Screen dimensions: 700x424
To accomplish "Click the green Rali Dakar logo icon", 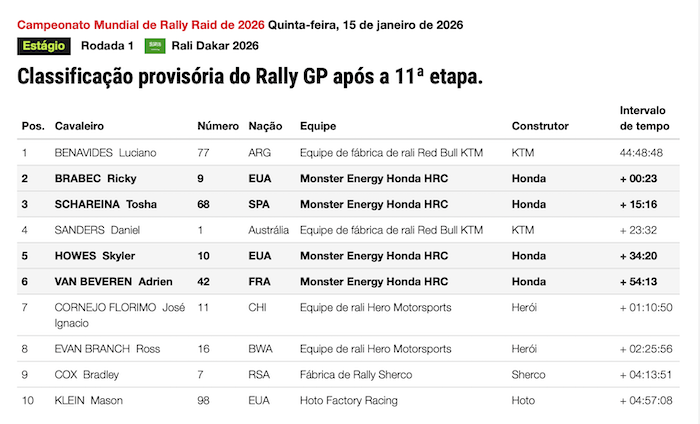I will click(x=155, y=45).
